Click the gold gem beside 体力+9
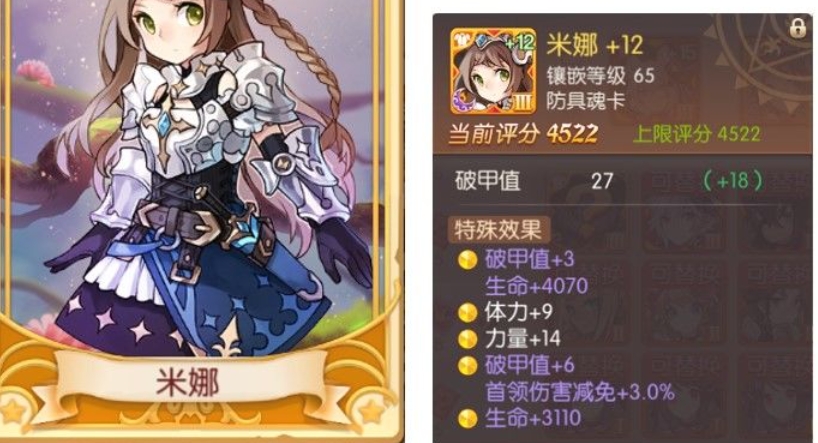 click(x=467, y=313)
